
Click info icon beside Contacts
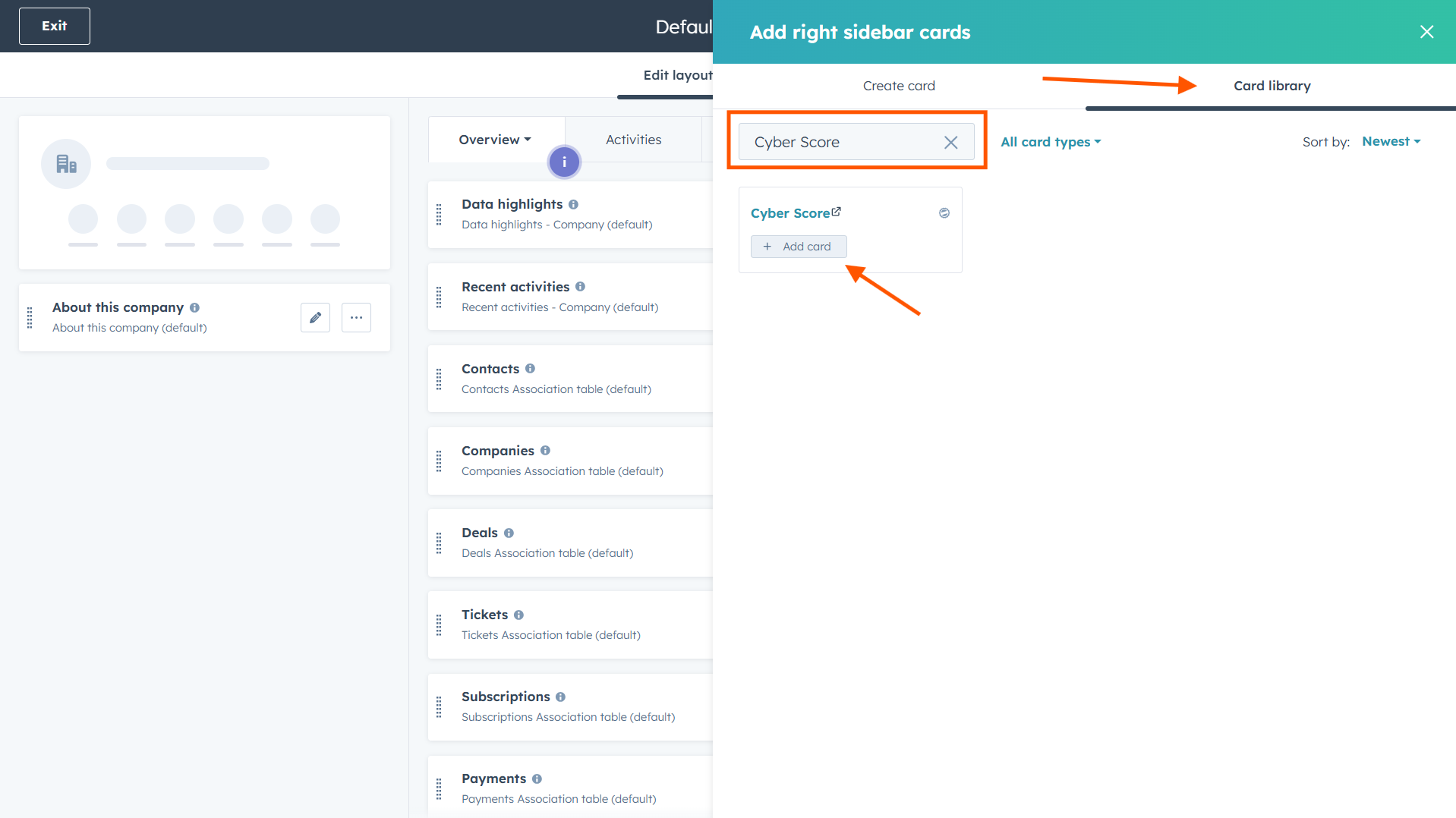(531, 368)
